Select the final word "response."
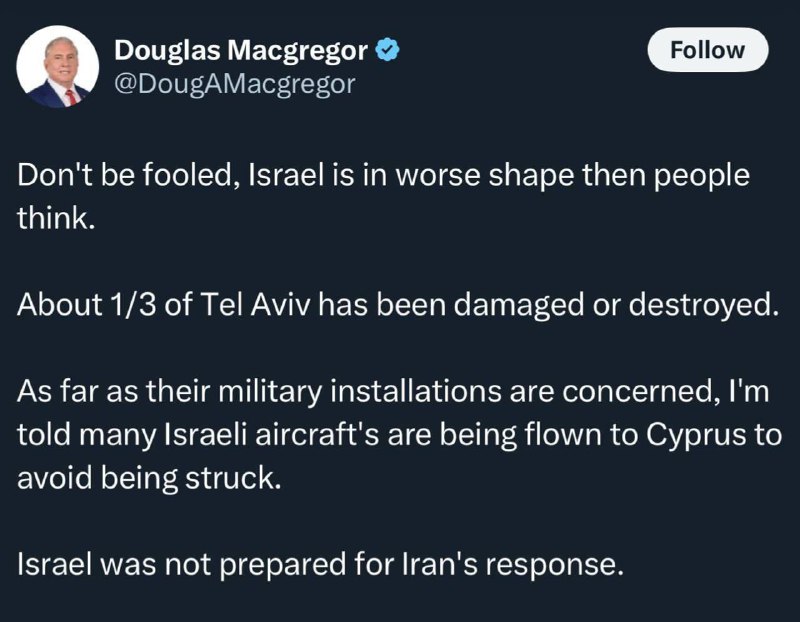 (x=555, y=565)
